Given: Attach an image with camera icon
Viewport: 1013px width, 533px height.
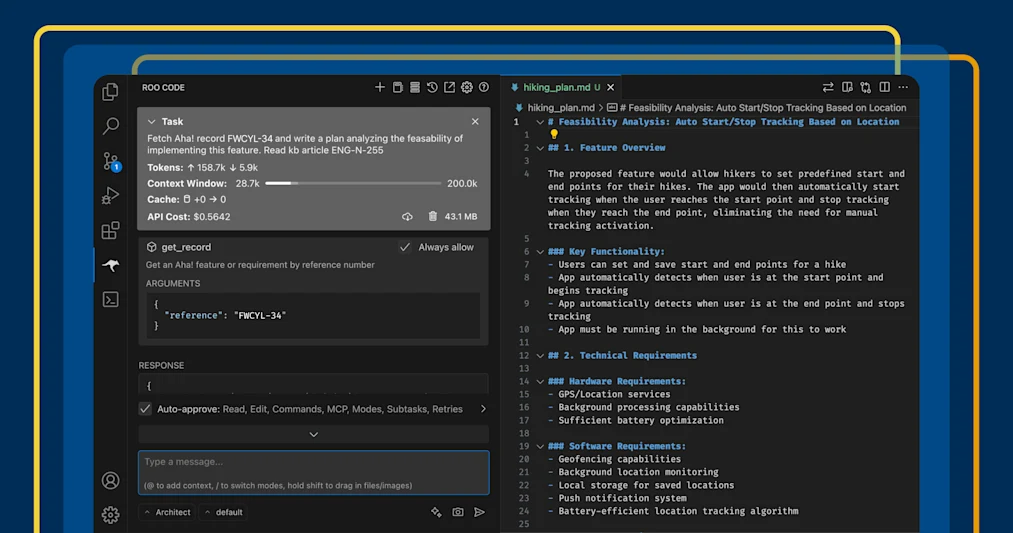Looking at the screenshot, I should 457,512.
